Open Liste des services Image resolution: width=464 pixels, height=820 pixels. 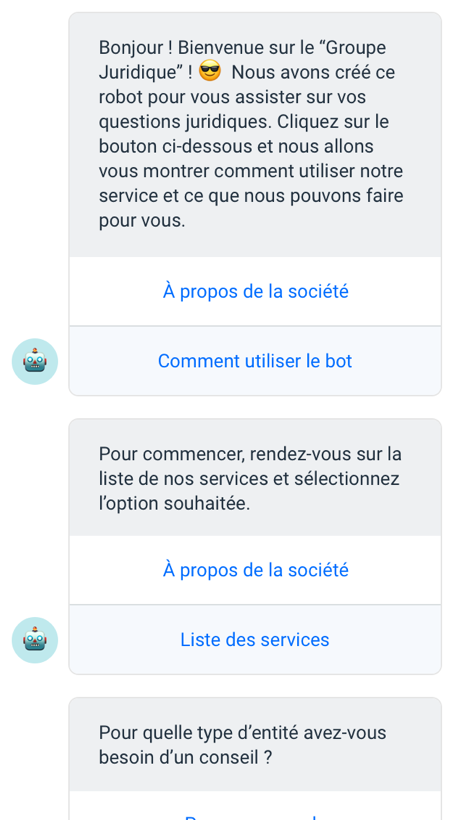point(255,640)
